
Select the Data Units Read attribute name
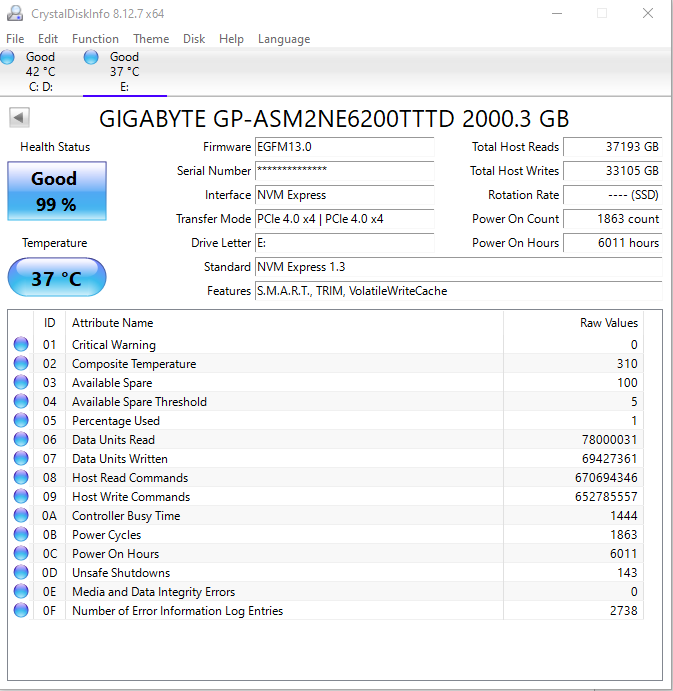(113, 440)
